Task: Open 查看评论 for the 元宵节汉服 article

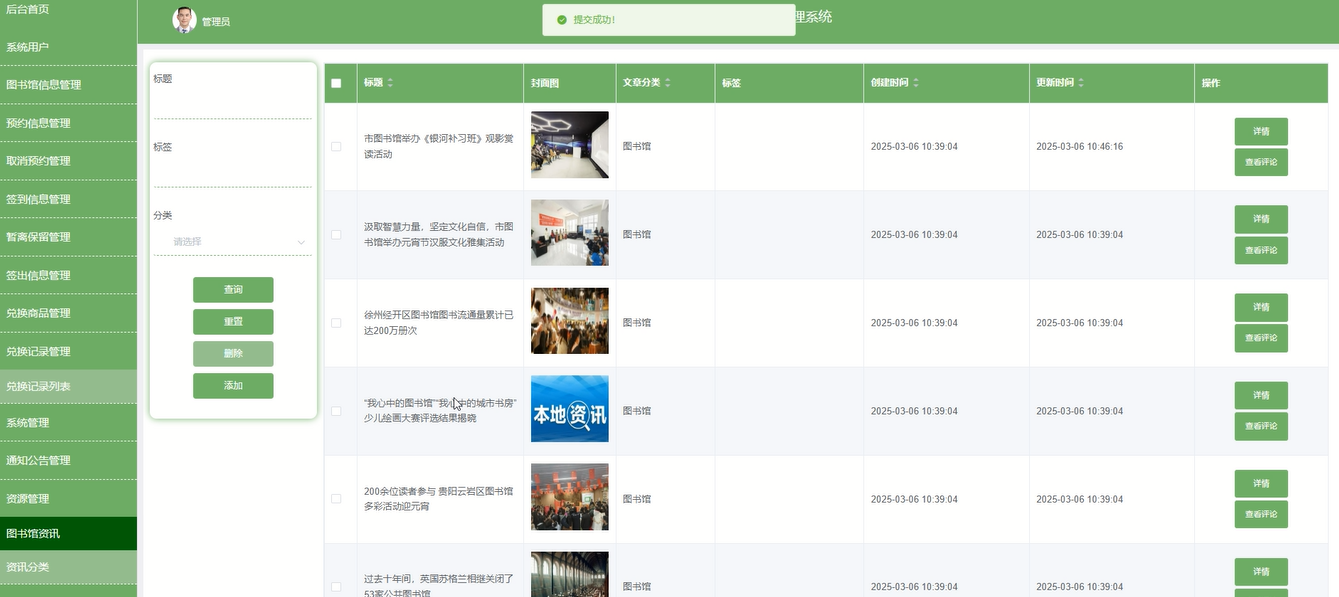Action: click(x=1261, y=251)
